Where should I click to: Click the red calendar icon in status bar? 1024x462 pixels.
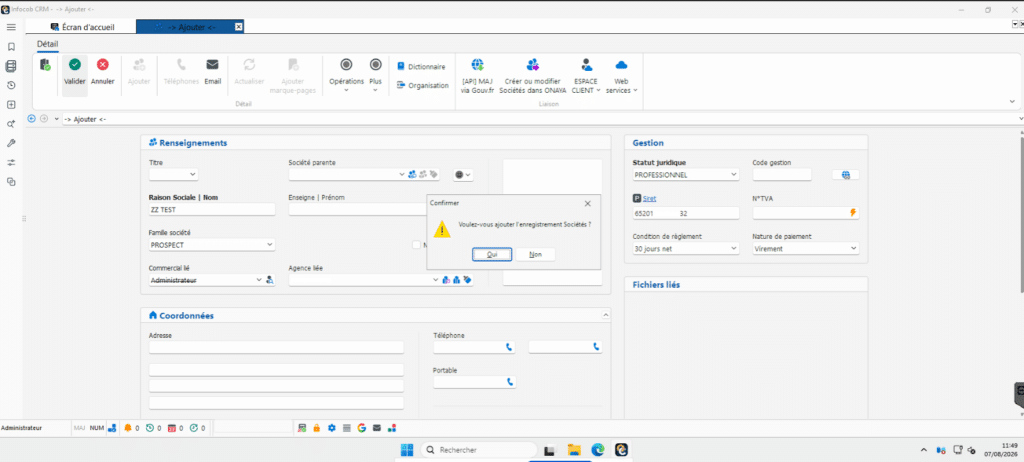tap(172, 428)
